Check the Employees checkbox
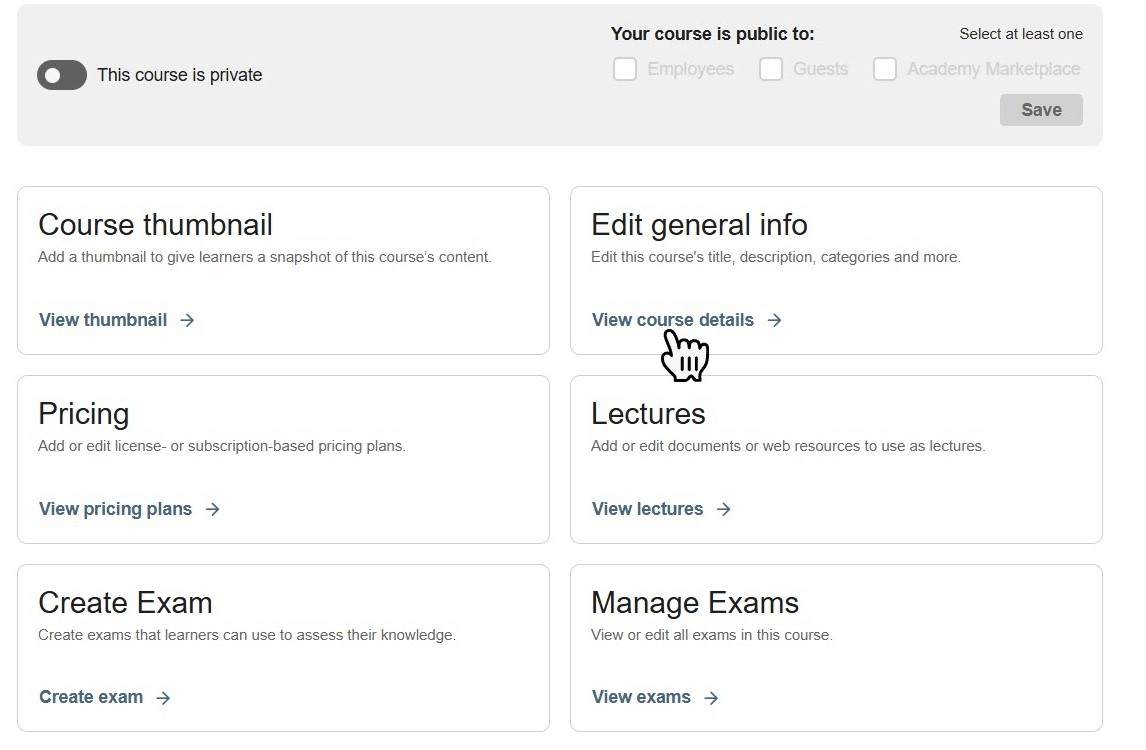Screen dimensions: 1146x750 [x=625, y=69]
